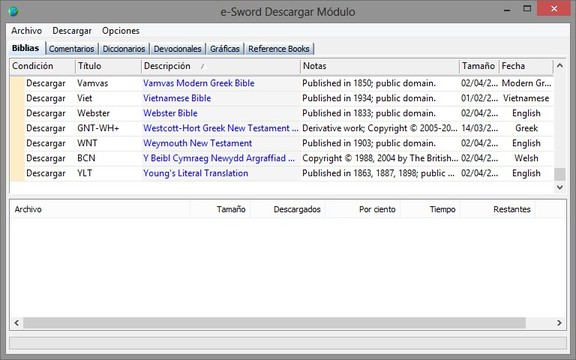
Task: Click the BCN title cell
Action: pos(86,159)
